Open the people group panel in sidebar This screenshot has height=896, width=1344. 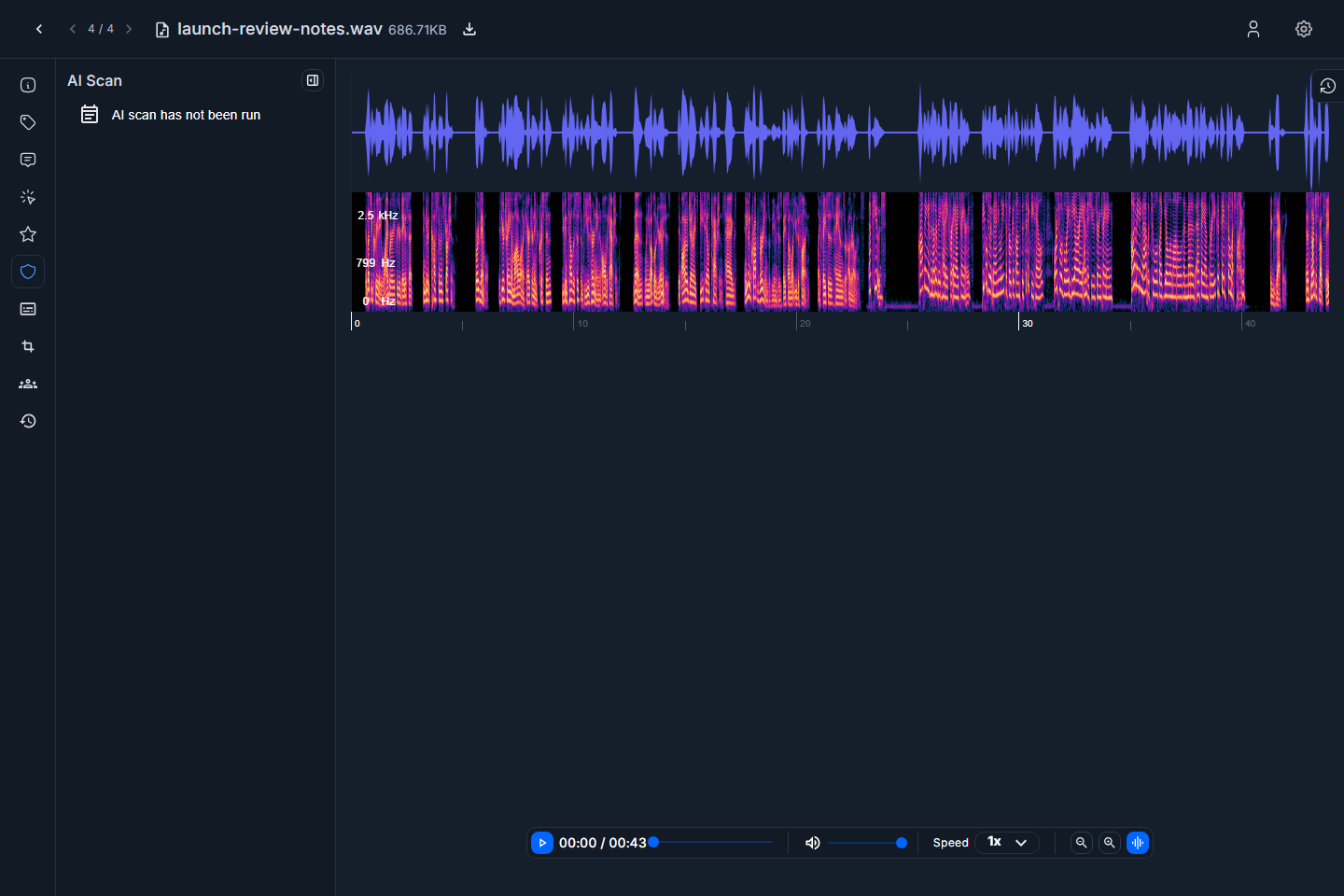(28, 384)
